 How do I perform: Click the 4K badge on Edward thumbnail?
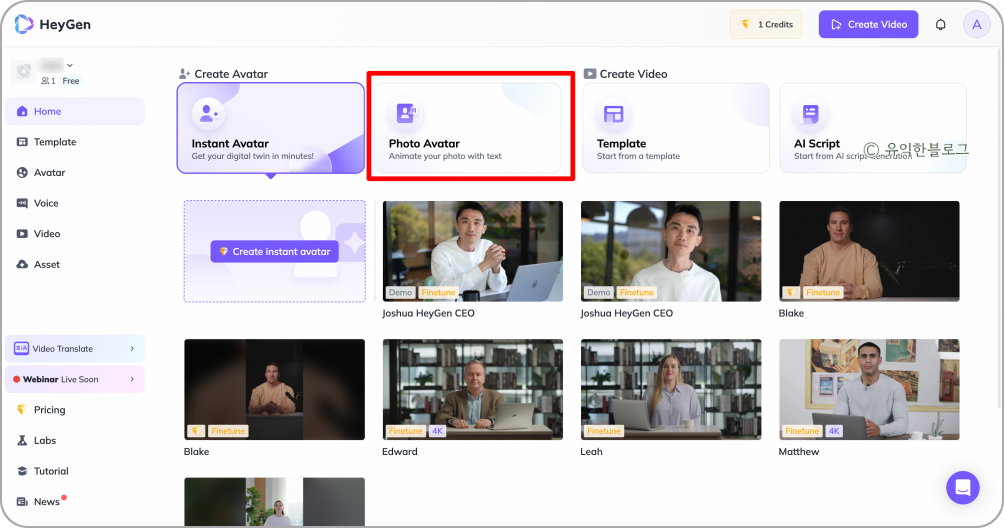437,431
